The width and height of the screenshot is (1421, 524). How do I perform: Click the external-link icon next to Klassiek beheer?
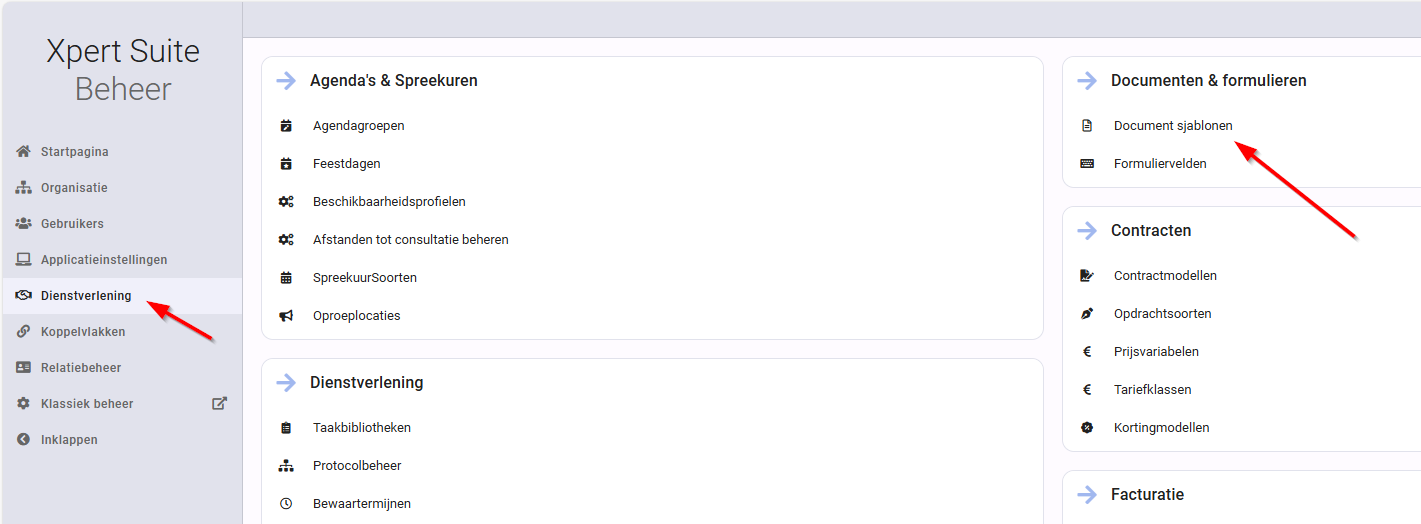pyautogui.click(x=220, y=403)
